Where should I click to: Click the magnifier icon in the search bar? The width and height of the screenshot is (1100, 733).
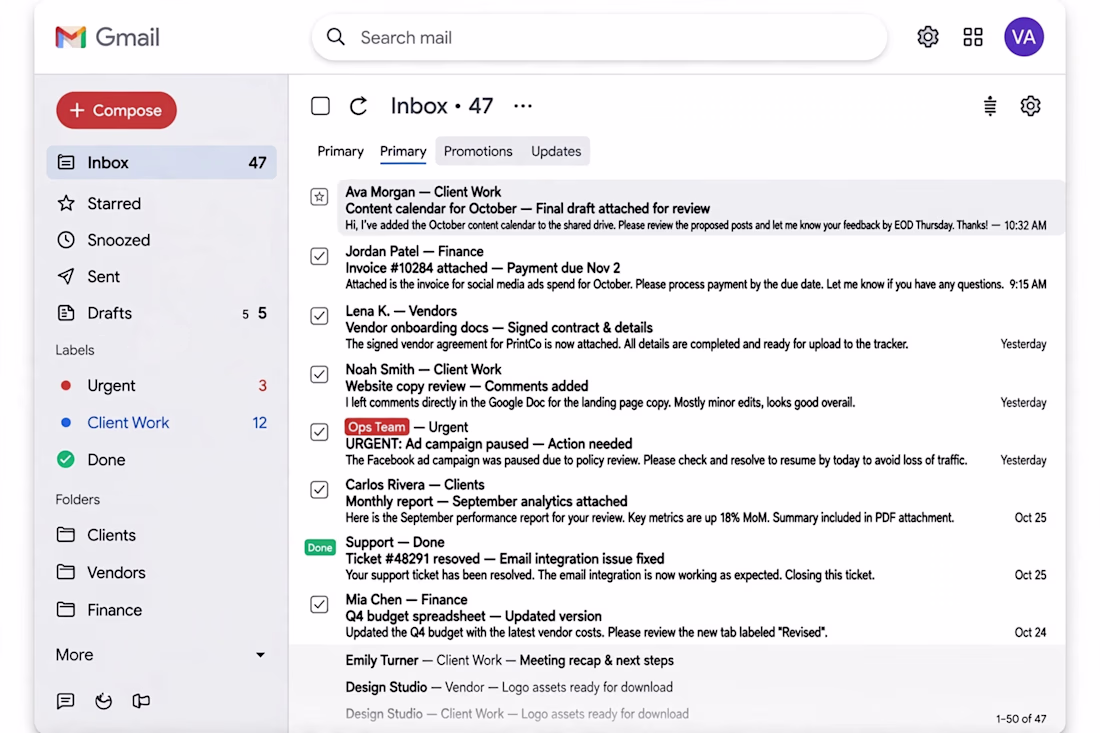(x=336, y=37)
